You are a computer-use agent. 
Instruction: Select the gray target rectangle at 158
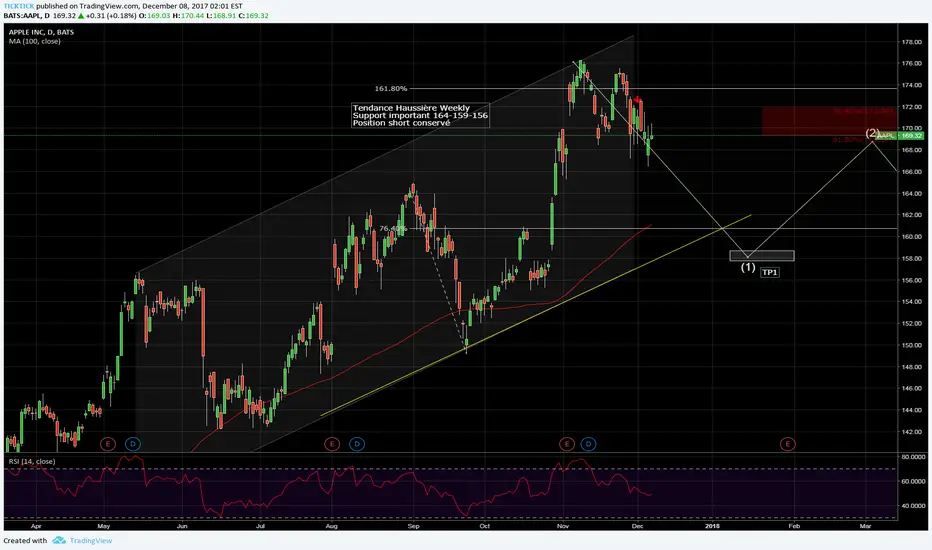(762, 256)
